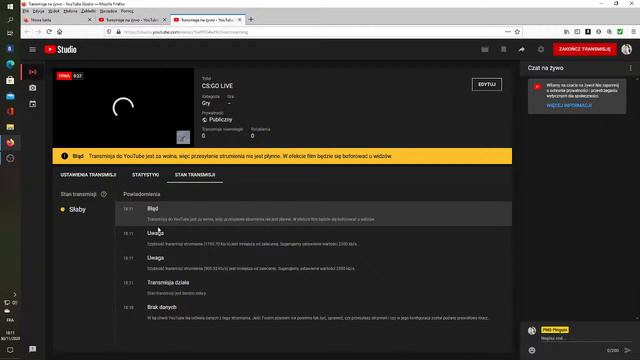This screenshot has height=360, width=640.
Task: Click the live stream preview player
Action: [x=123, y=107]
